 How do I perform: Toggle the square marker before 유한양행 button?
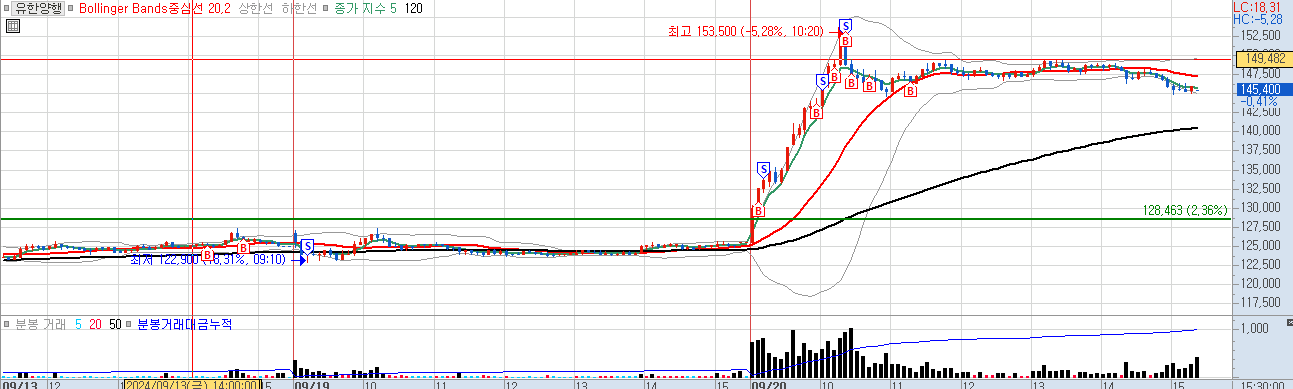(6, 8)
